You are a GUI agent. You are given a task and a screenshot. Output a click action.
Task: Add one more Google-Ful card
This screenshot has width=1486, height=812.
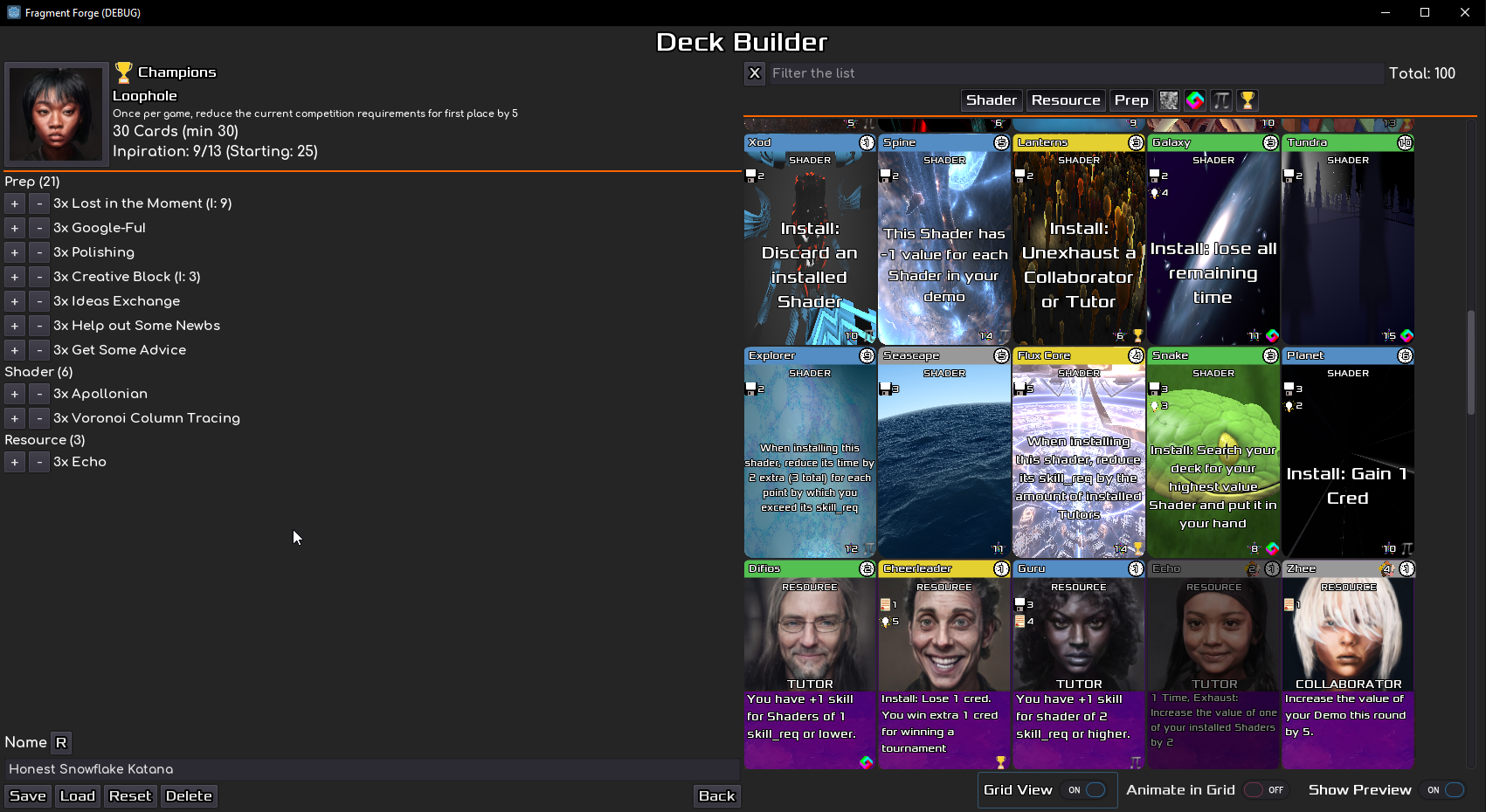click(x=15, y=228)
